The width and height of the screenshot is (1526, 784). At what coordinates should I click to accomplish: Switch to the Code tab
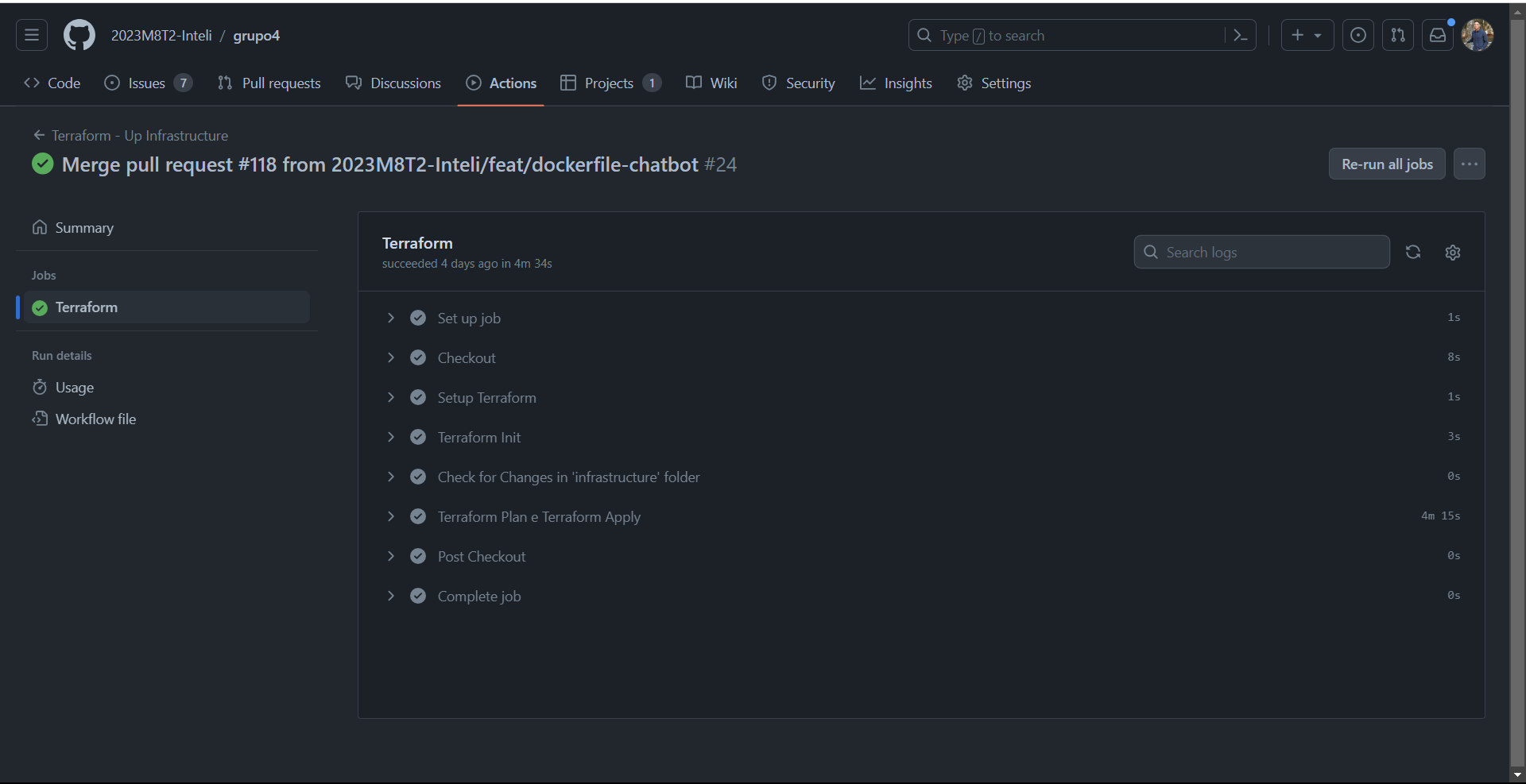coord(52,83)
